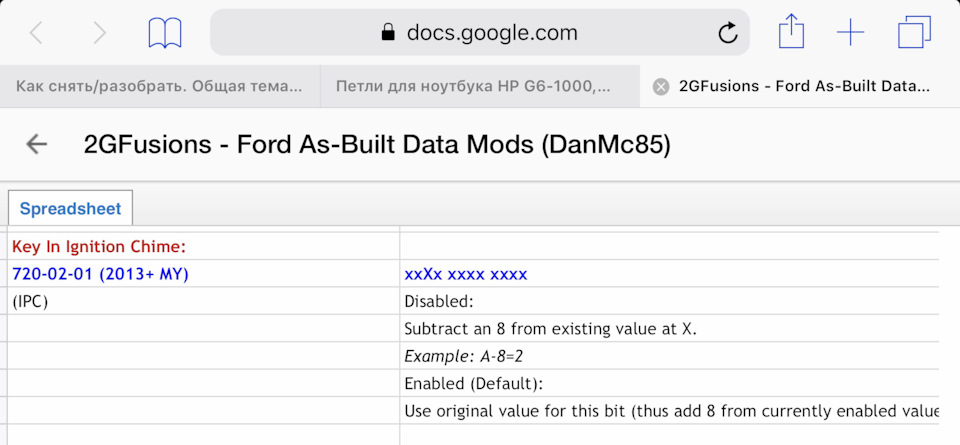Image resolution: width=960 pixels, height=445 pixels.
Task: Switch to Петли для ноутбука HP tab
Action: [x=480, y=86]
